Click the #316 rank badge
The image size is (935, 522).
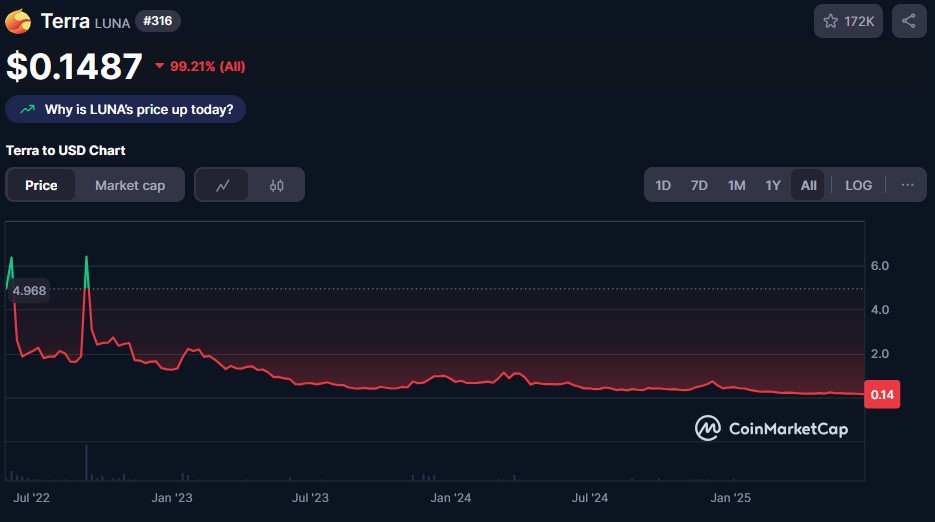coord(157,21)
